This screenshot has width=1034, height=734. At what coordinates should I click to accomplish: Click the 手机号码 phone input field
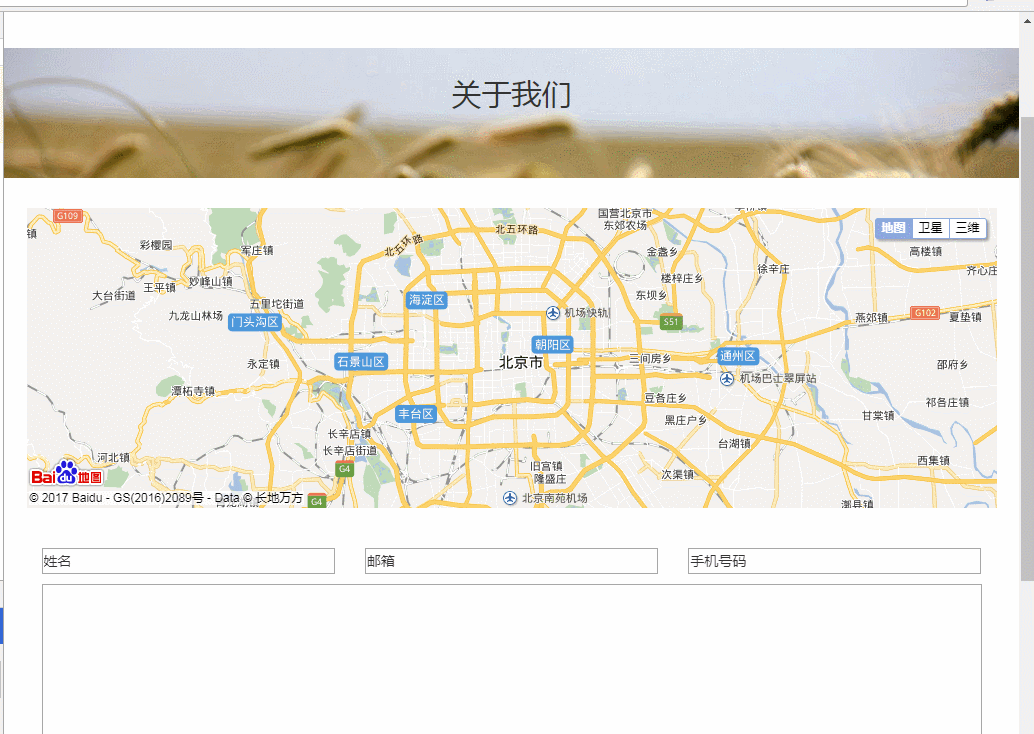click(x=834, y=561)
